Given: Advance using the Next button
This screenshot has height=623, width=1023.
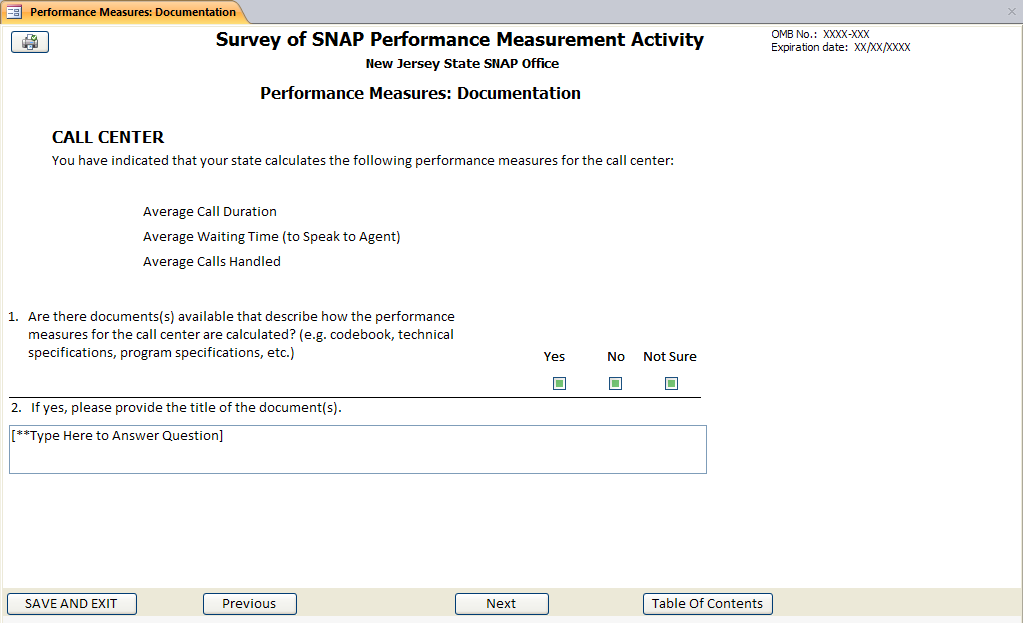Looking at the screenshot, I should (x=501, y=604).
